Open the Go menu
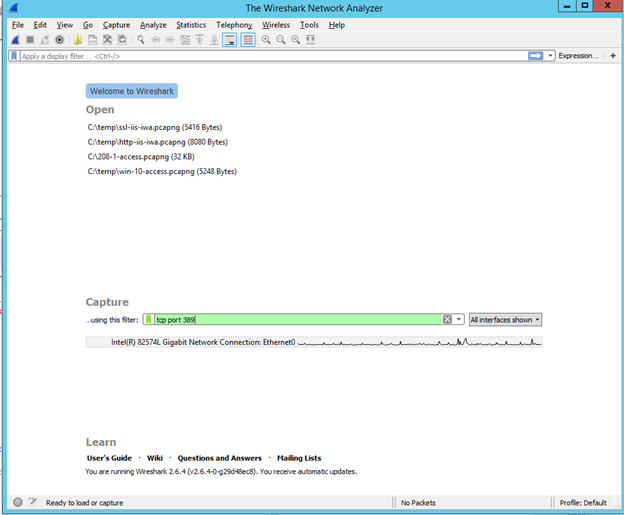This screenshot has height=515, width=624. (88, 25)
